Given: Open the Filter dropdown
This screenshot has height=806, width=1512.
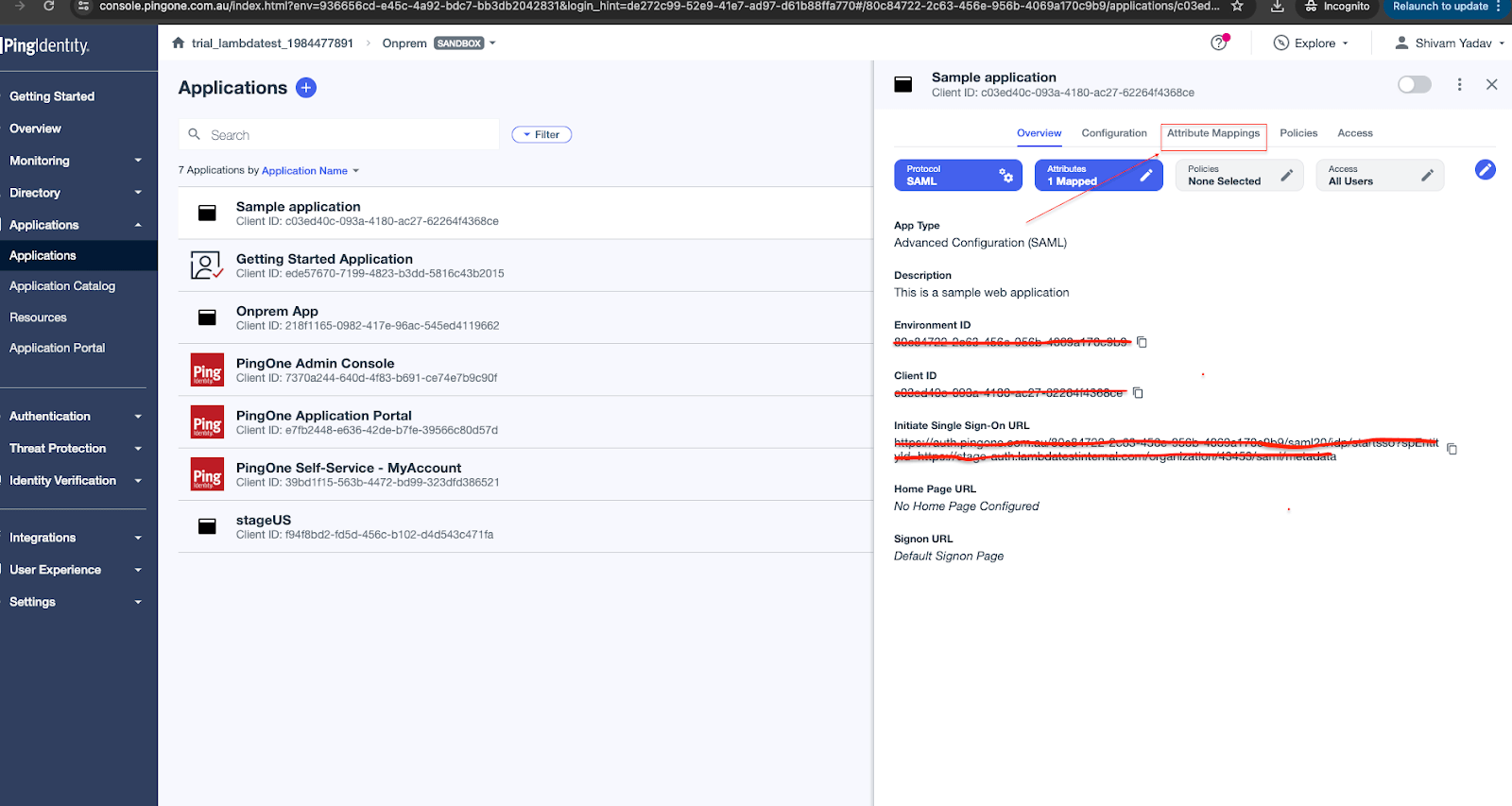Looking at the screenshot, I should tap(541, 134).
